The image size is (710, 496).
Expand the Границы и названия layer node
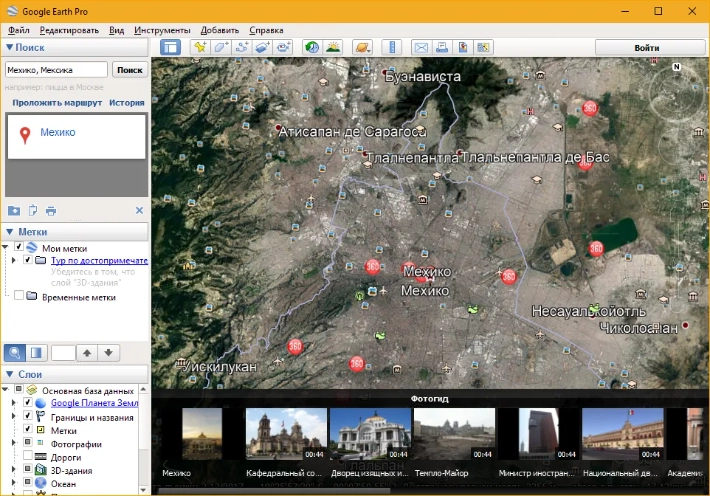click(x=14, y=416)
